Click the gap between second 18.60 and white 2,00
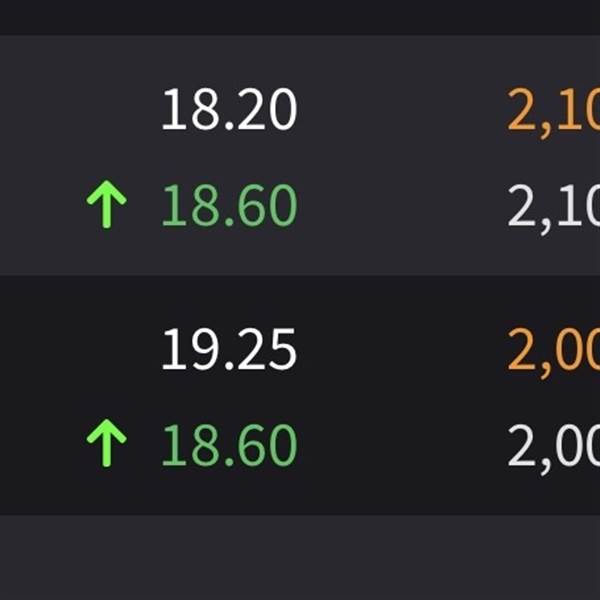Viewport: 600px width, 600px height. [x=400, y=445]
